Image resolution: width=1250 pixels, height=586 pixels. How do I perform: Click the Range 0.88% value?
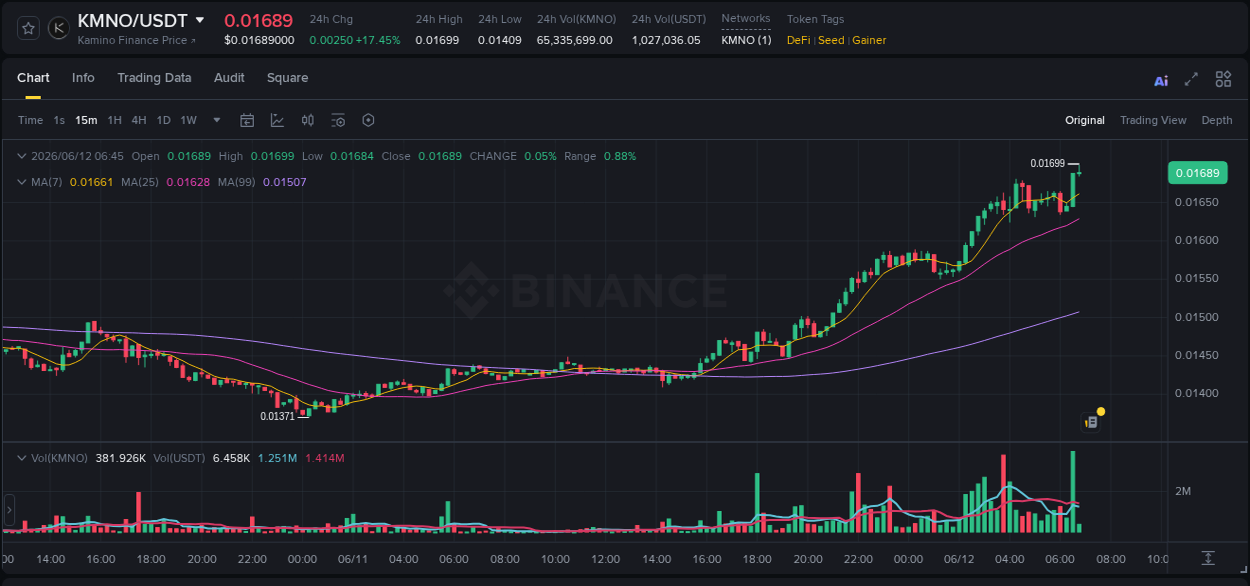[x=620, y=156]
